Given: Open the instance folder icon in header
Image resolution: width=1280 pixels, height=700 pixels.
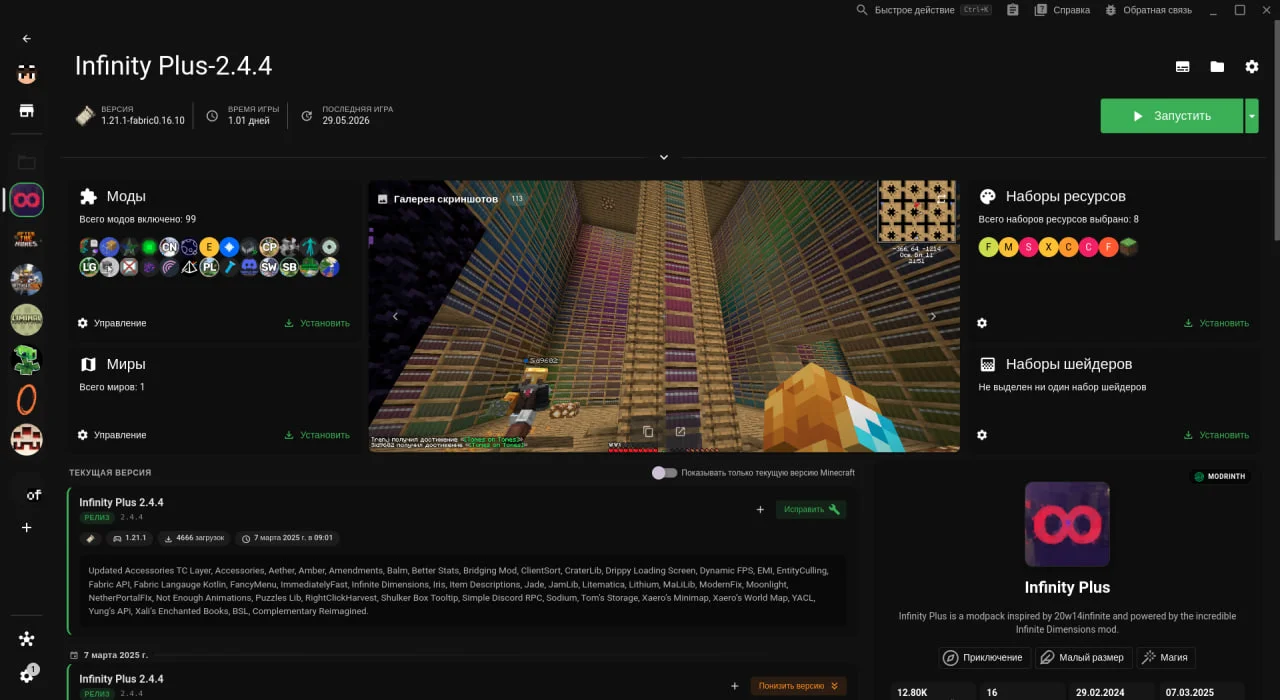Looking at the screenshot, I should click(x=1217, y=67).
